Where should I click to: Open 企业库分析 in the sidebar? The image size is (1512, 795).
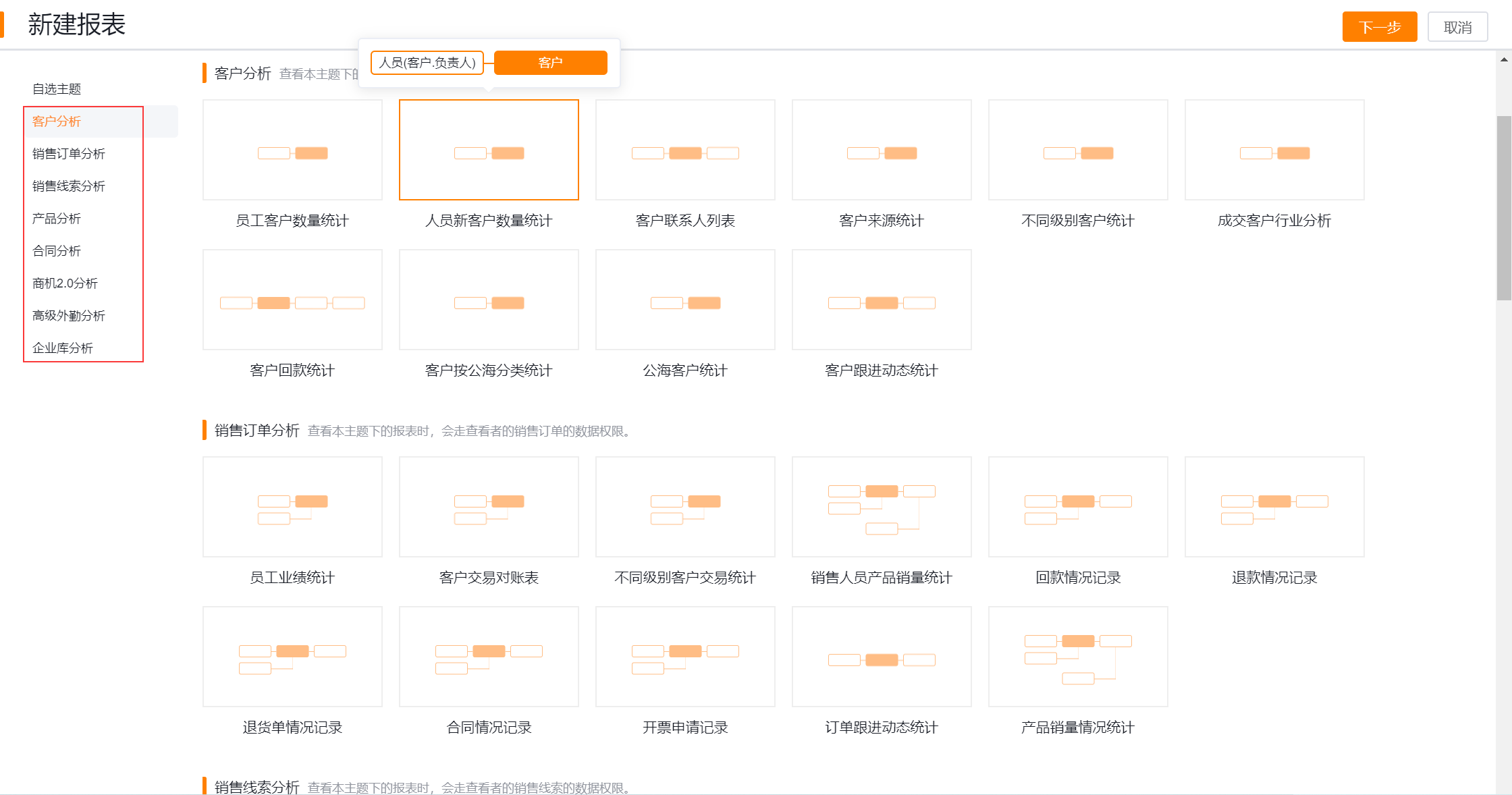[x=63, y=348]
